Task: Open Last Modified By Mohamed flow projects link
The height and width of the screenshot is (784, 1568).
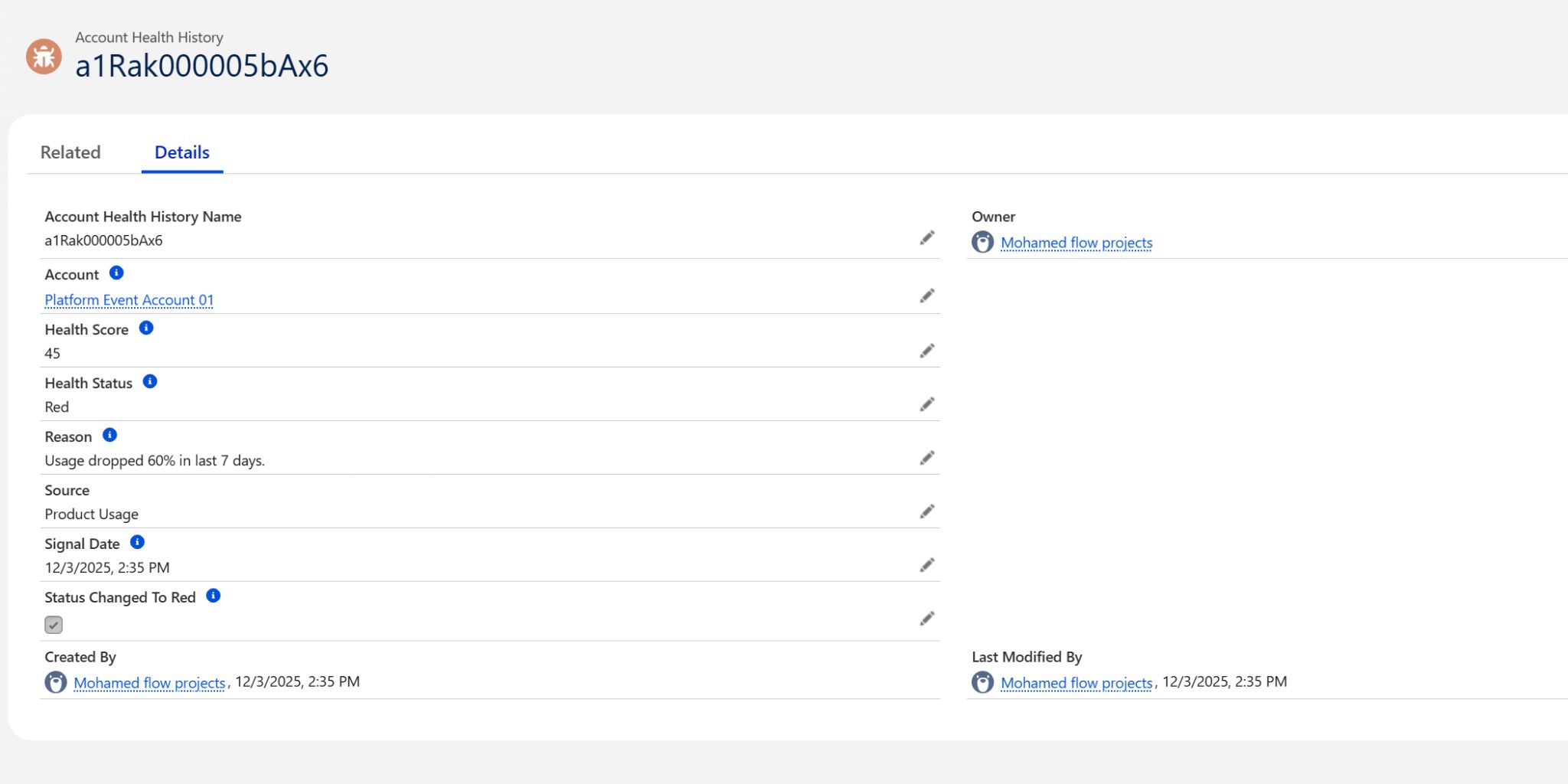Action: [1076, 683]
